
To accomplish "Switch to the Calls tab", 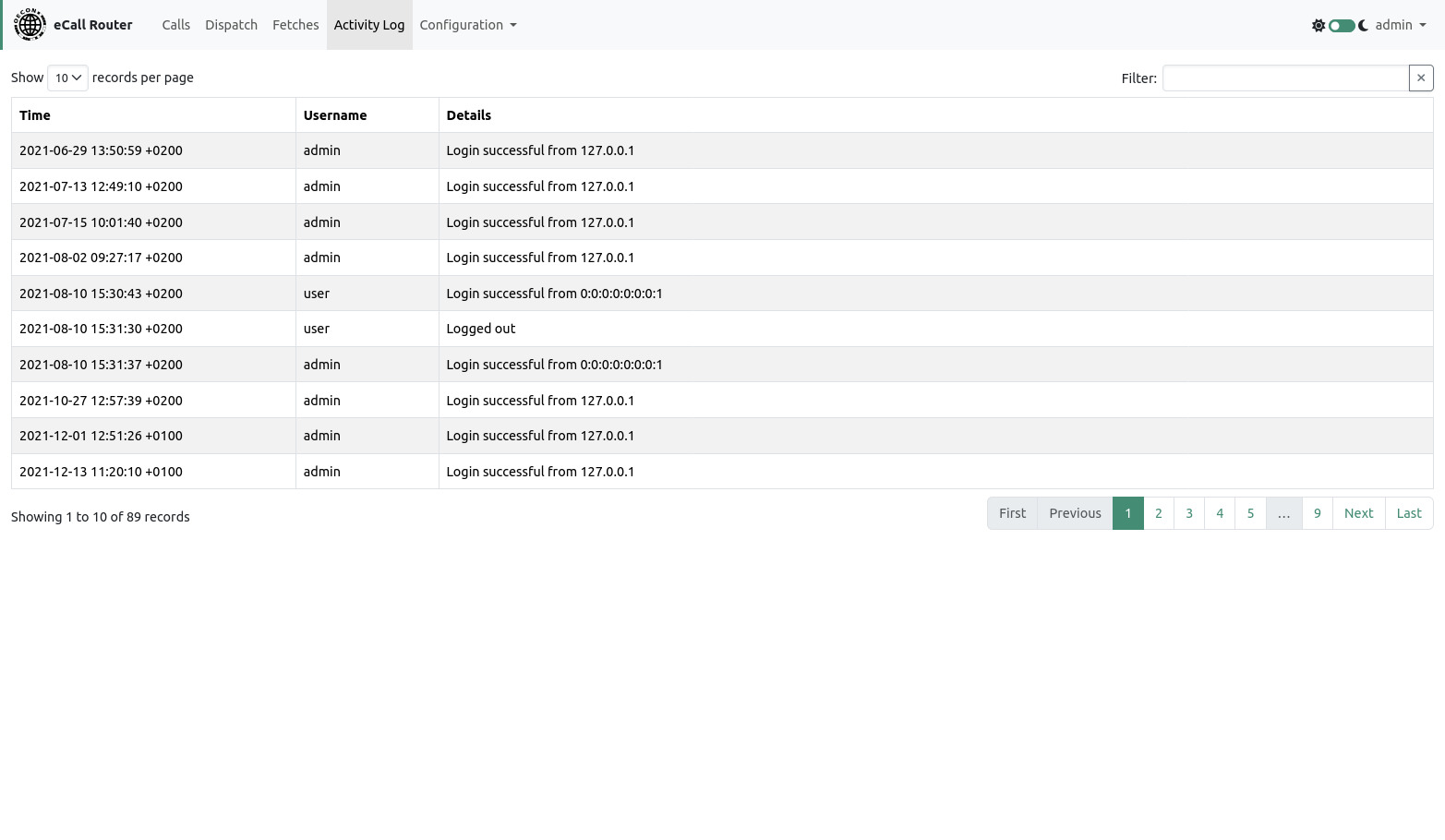I will coord(175,25).
